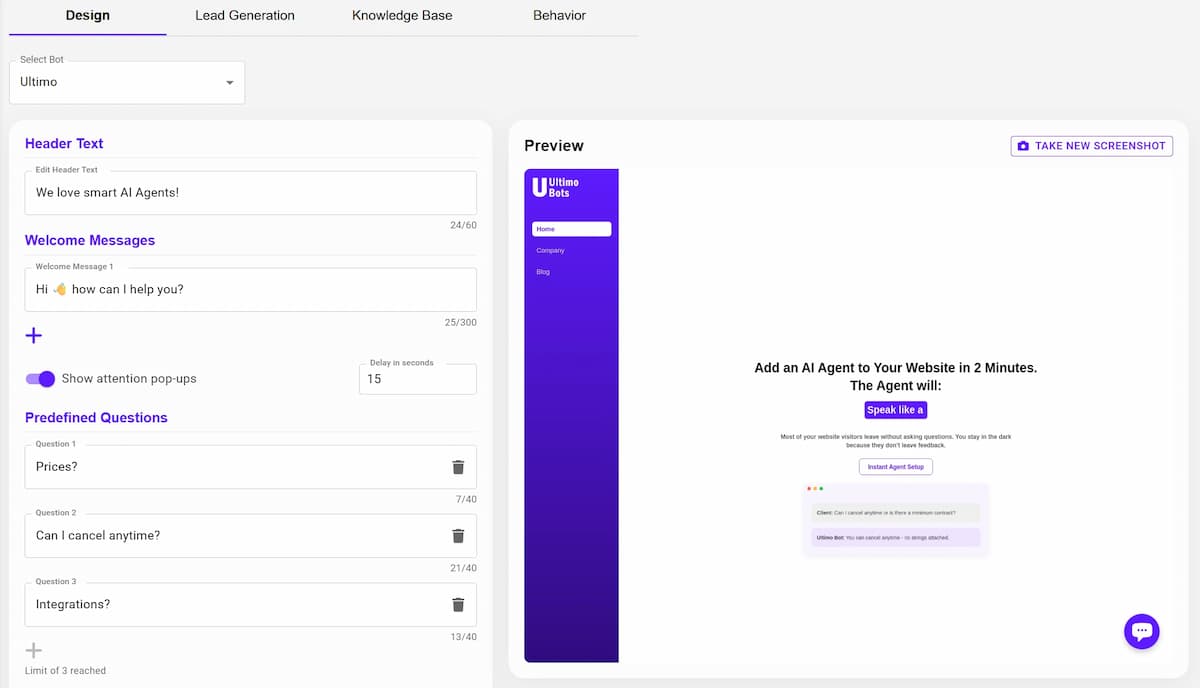Select Company in the preview sidebar
The height and width of the screenshot is (688, 1200).
(x=550, y=251)
